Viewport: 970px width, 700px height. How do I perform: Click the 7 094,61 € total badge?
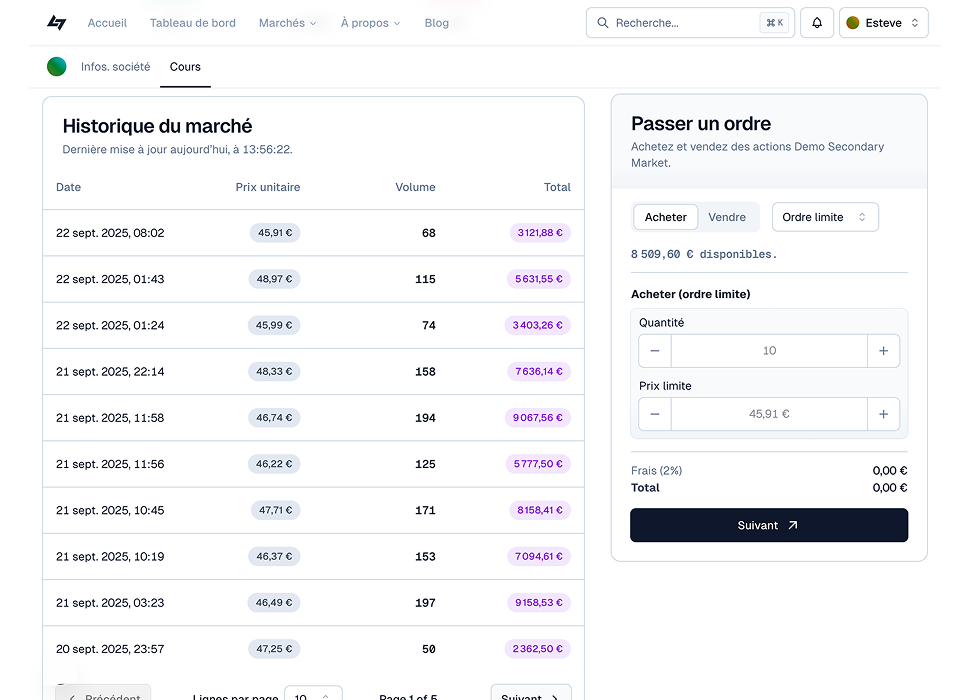pos(538,557)
